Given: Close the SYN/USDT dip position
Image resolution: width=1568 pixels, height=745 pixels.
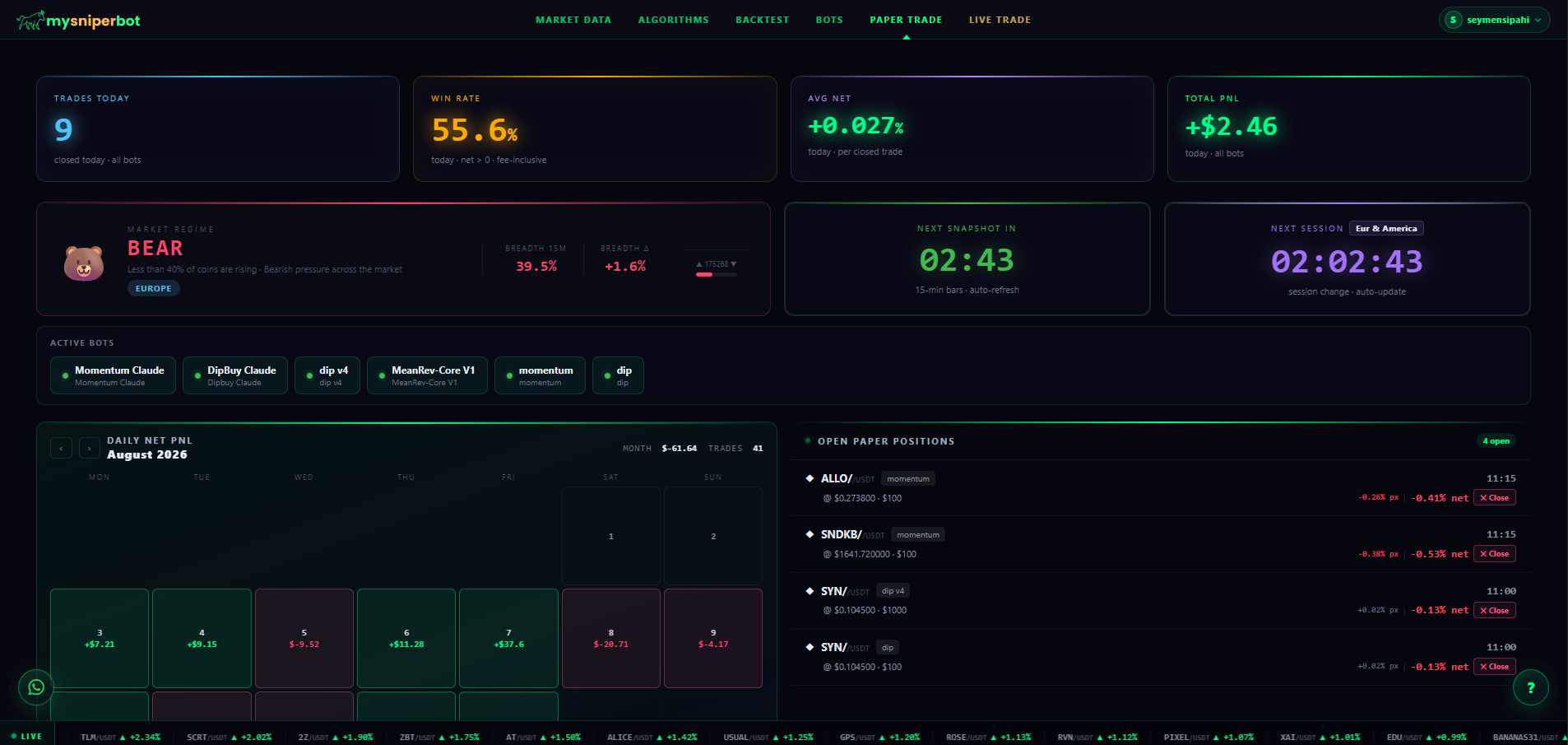Looking at the screenshot, I should tap(1494, 667).
